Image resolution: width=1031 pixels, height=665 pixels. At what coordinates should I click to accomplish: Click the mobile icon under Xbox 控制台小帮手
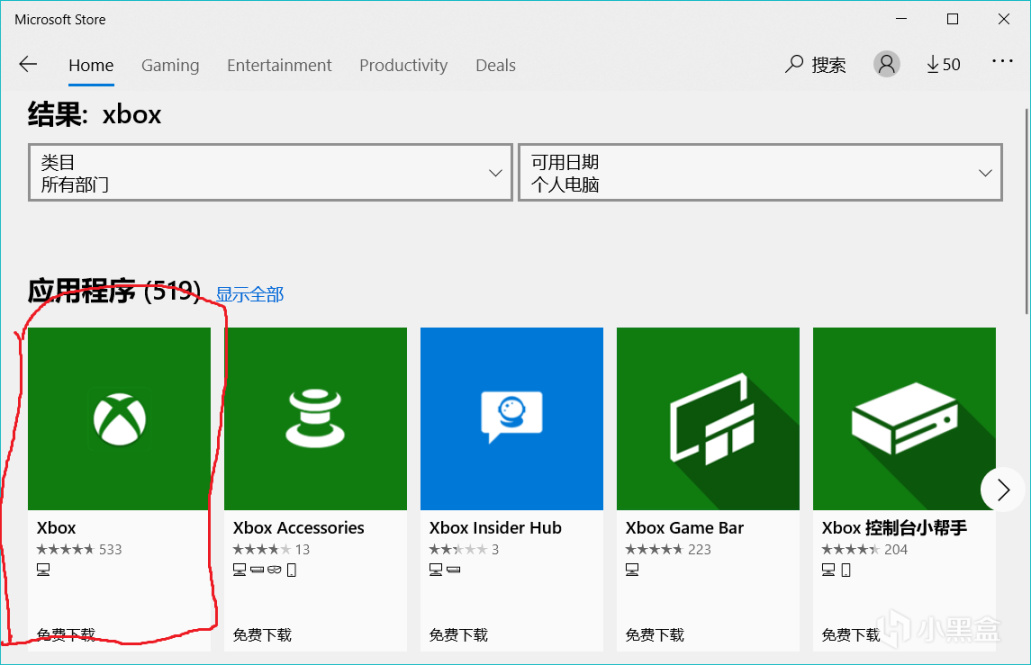846,570
